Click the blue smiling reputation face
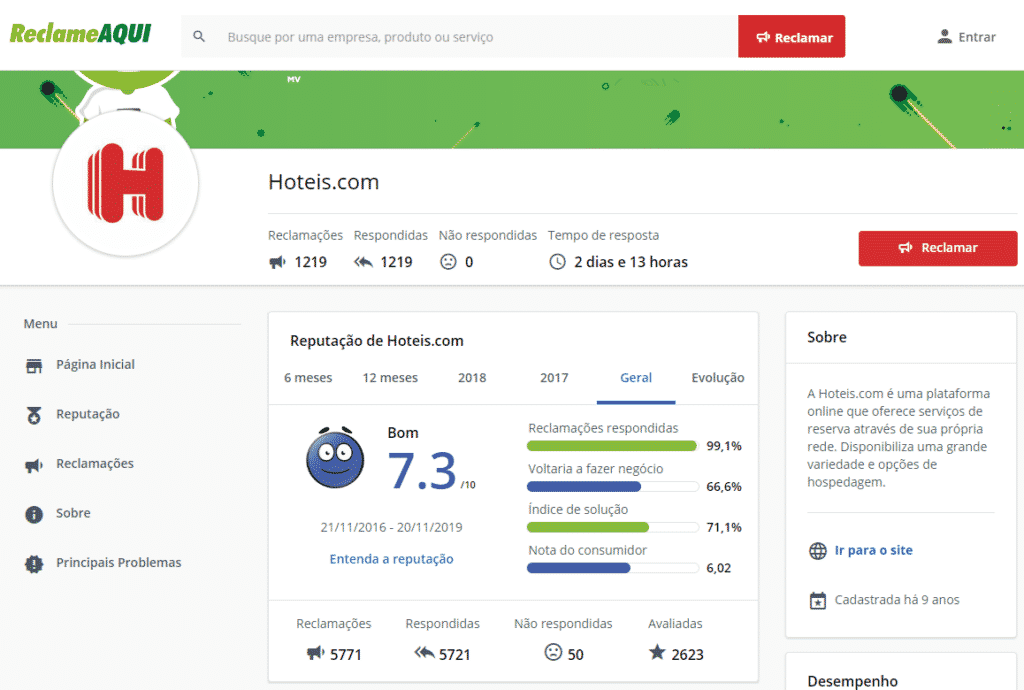The width and height of the screenshot is (1024, 690). [335, 457]
